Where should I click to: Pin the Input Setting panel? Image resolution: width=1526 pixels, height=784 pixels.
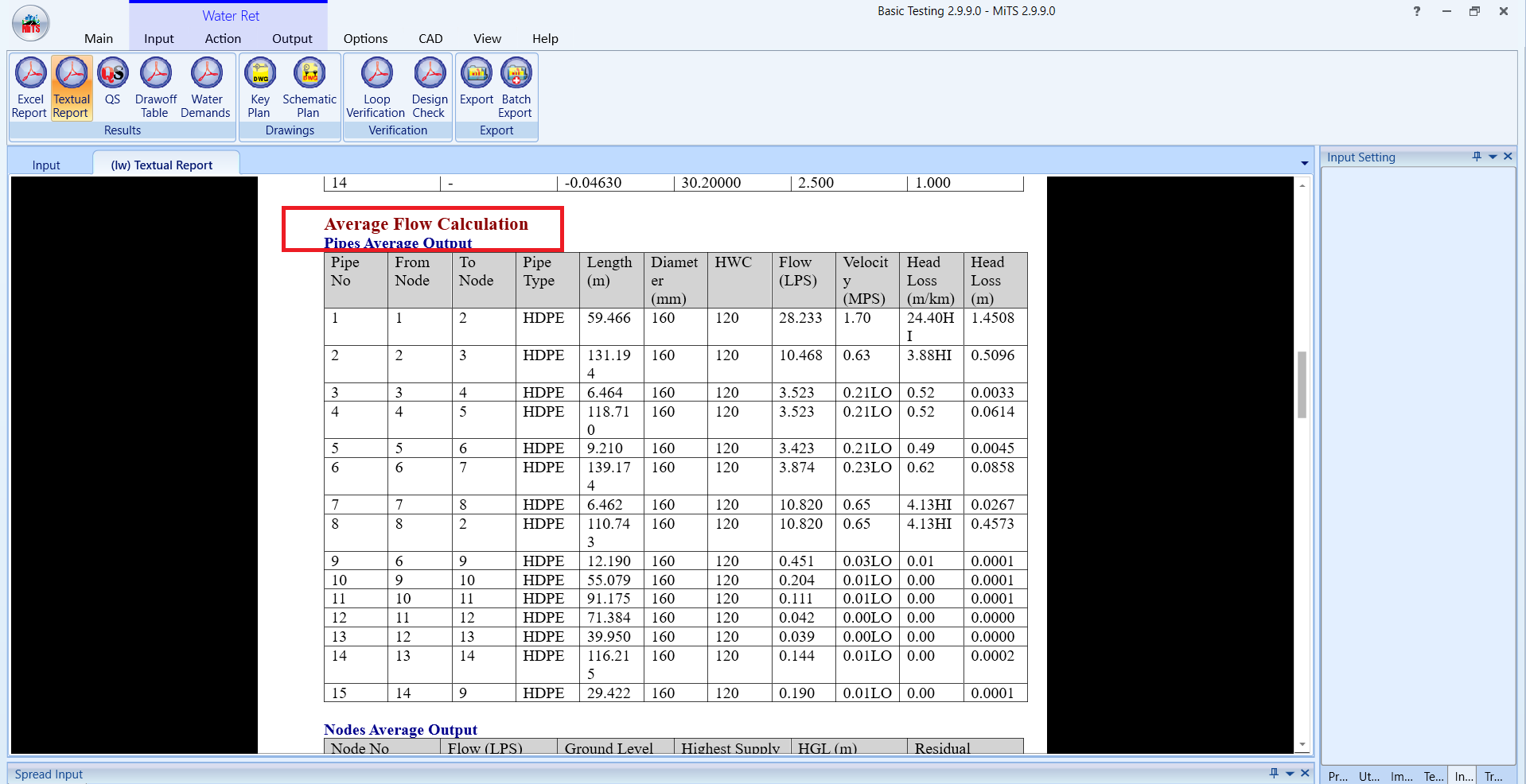[x=1477, y=157]
